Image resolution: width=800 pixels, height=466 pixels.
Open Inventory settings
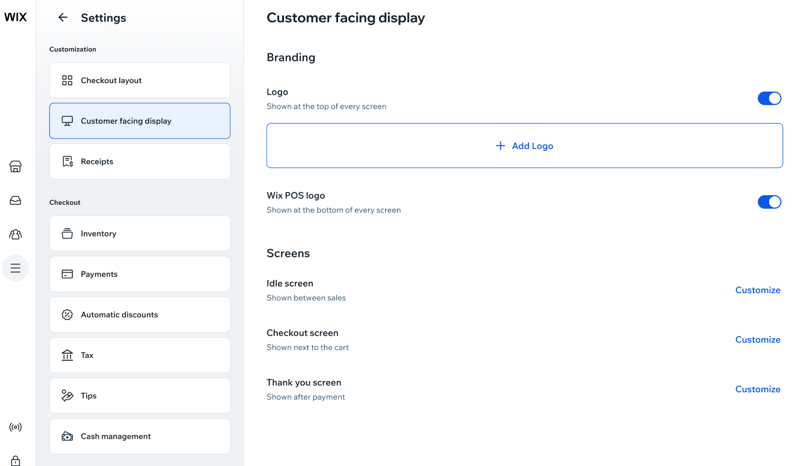(x=140, y=233)
